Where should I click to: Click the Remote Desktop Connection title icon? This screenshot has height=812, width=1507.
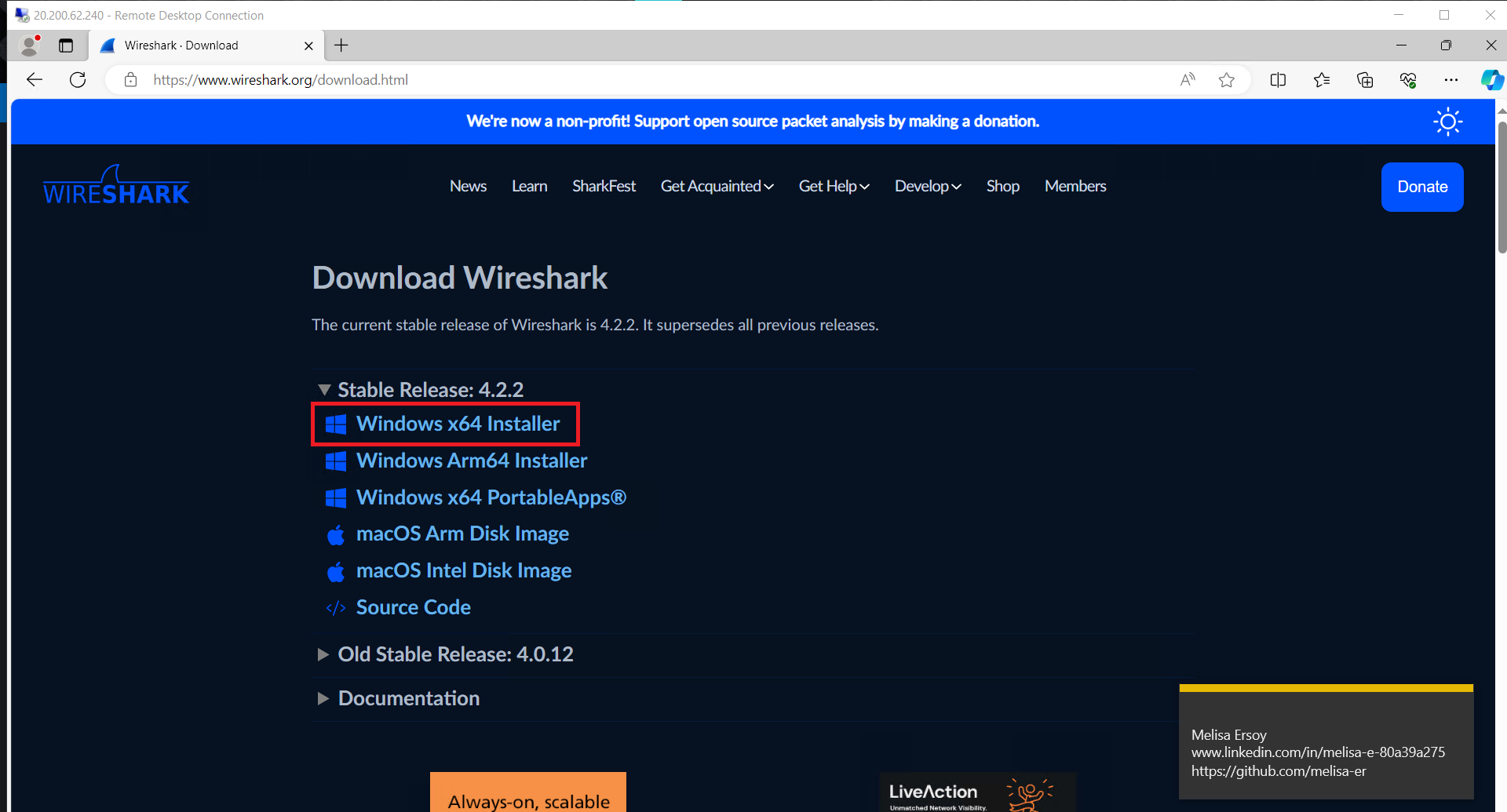22,15
